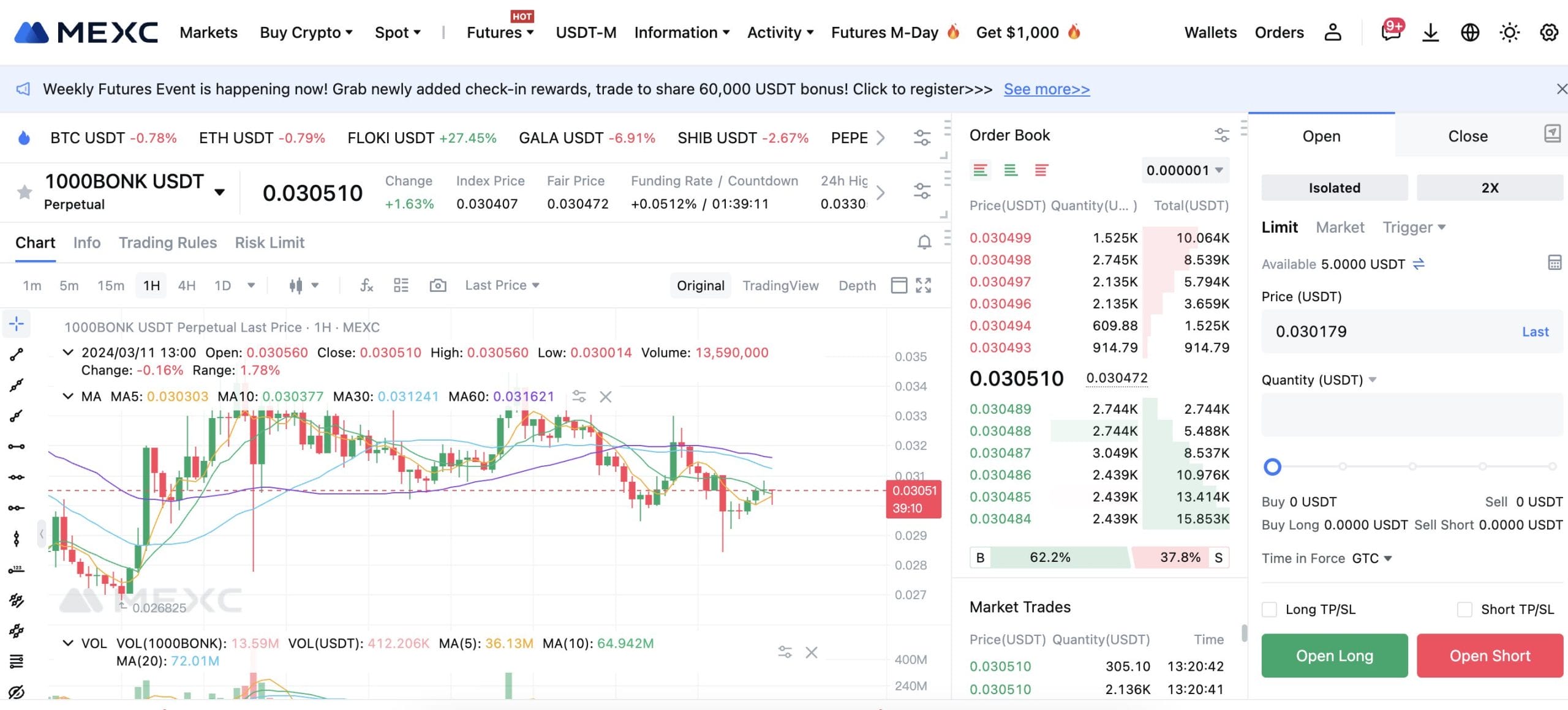The image size is (1568, 710).
Task: Hide all drawings eye icon
Action: [x=17, y=692]
